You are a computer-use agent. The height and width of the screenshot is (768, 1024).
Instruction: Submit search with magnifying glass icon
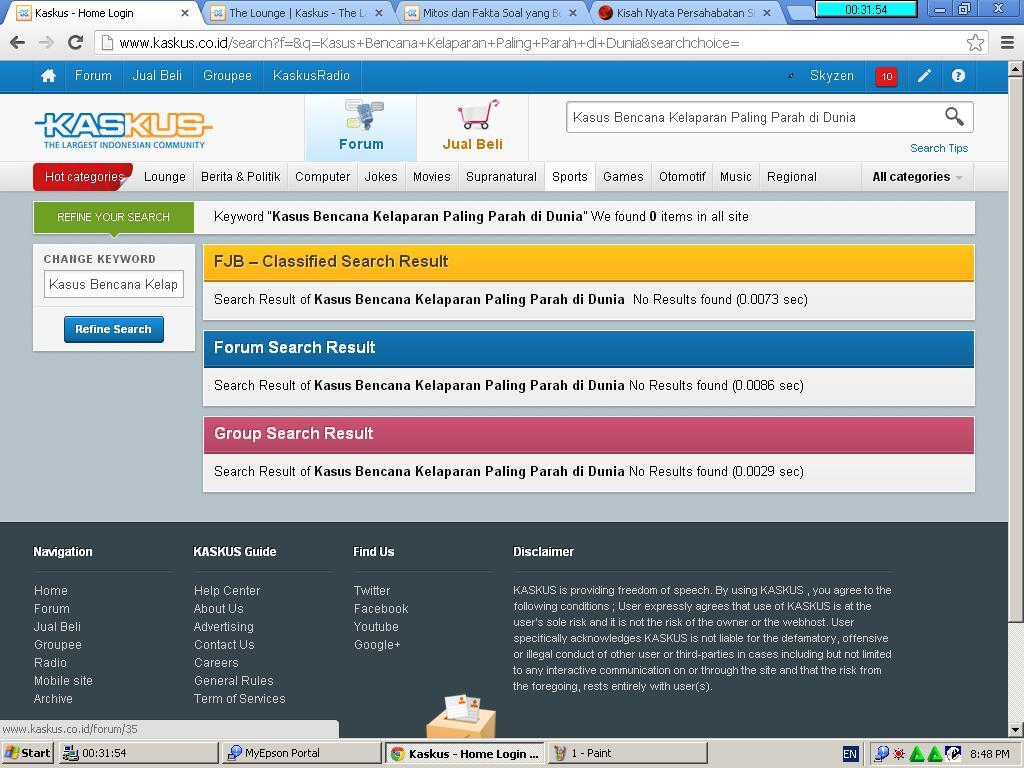pos(954,117)
